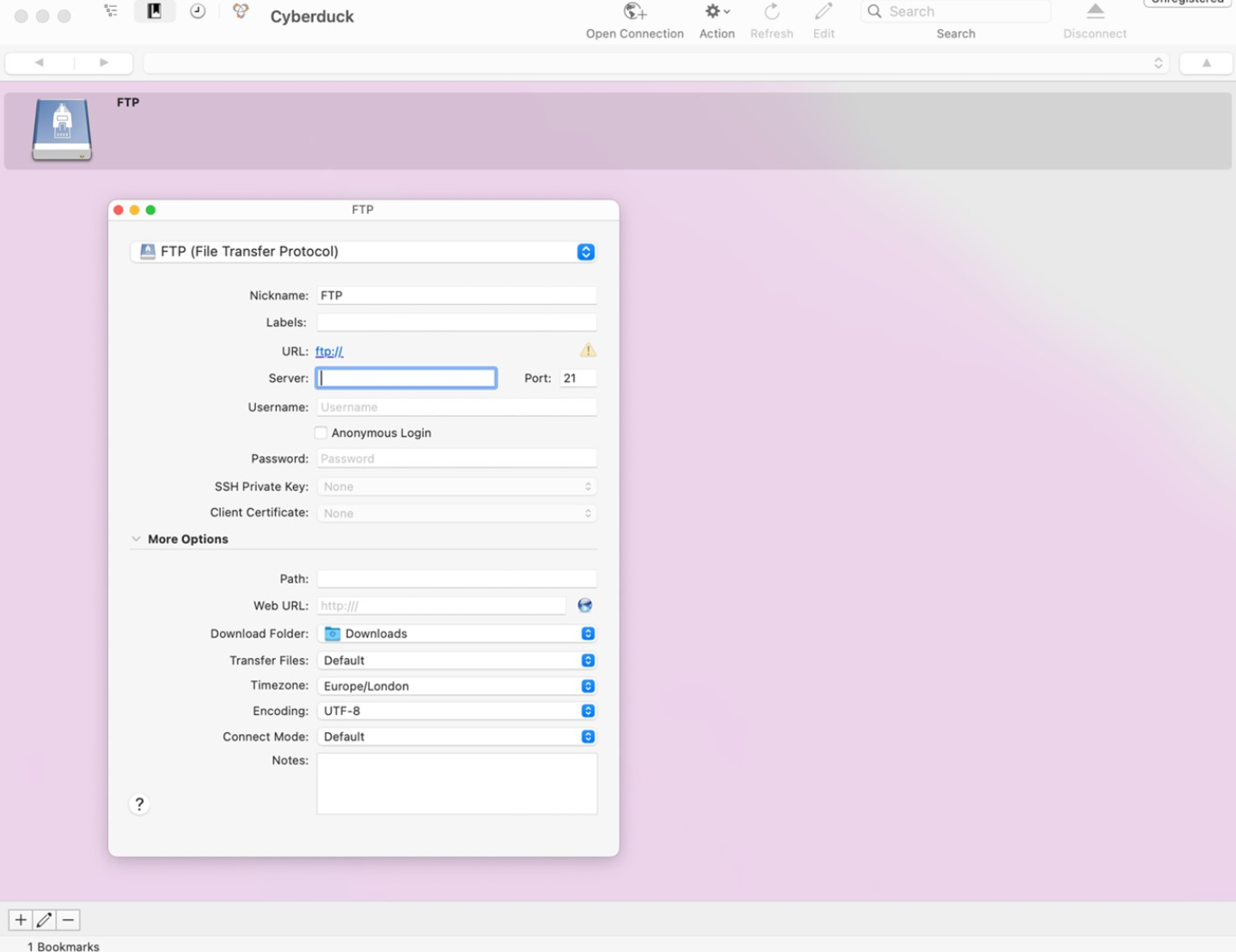
Task: Click the '1 Bookmarks' status text
Action: point(64,946)
